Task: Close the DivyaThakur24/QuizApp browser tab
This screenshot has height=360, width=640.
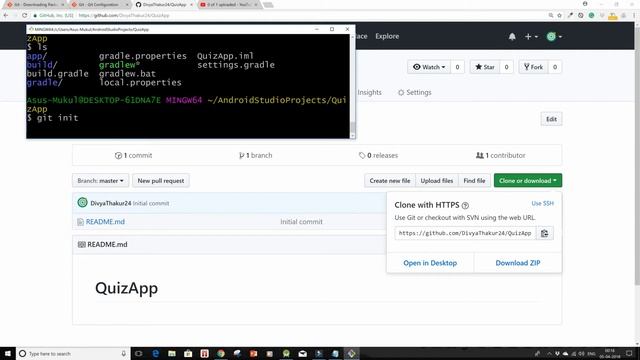Action: click(191, 4)
